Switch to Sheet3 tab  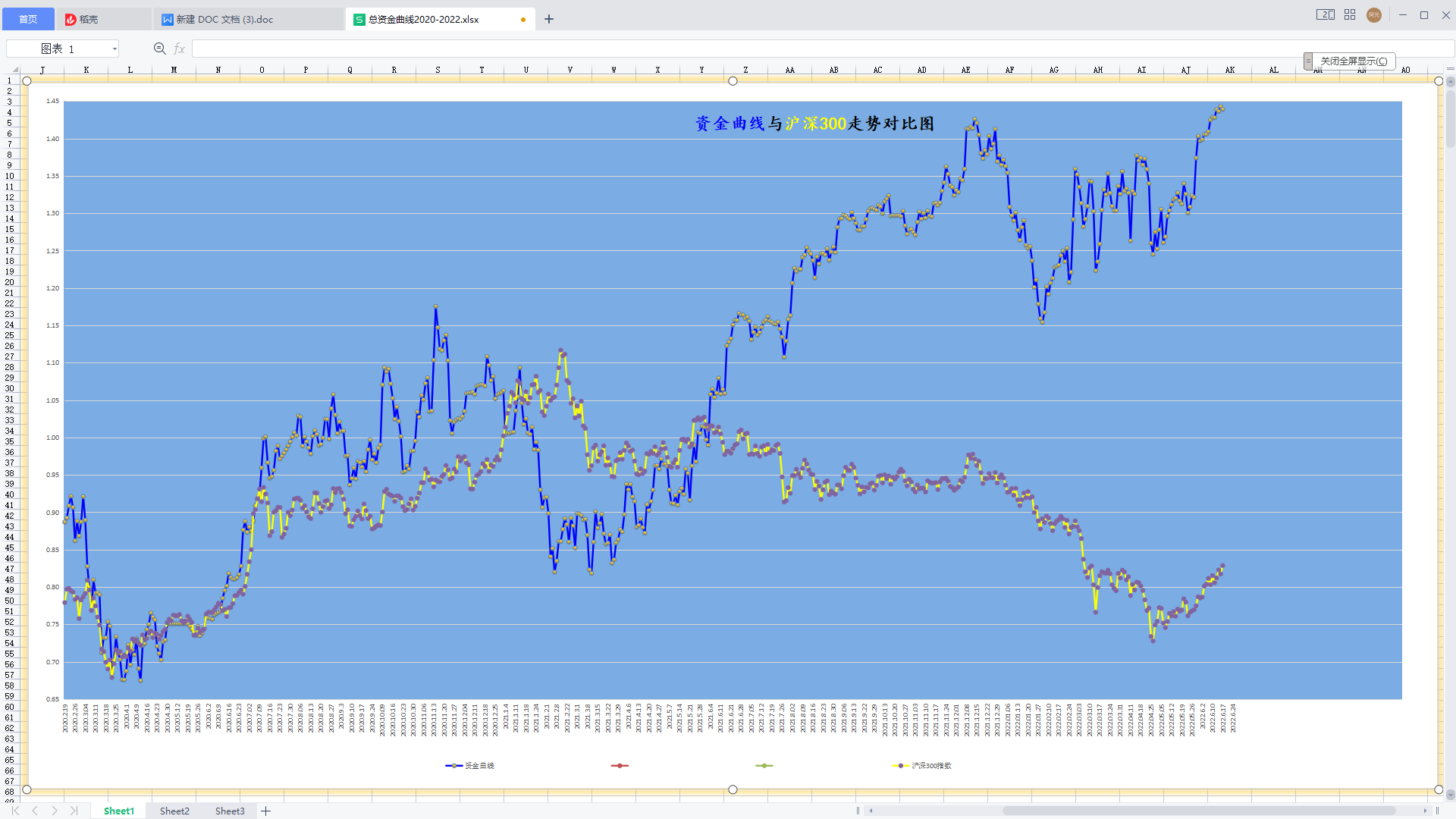[230, 811]
